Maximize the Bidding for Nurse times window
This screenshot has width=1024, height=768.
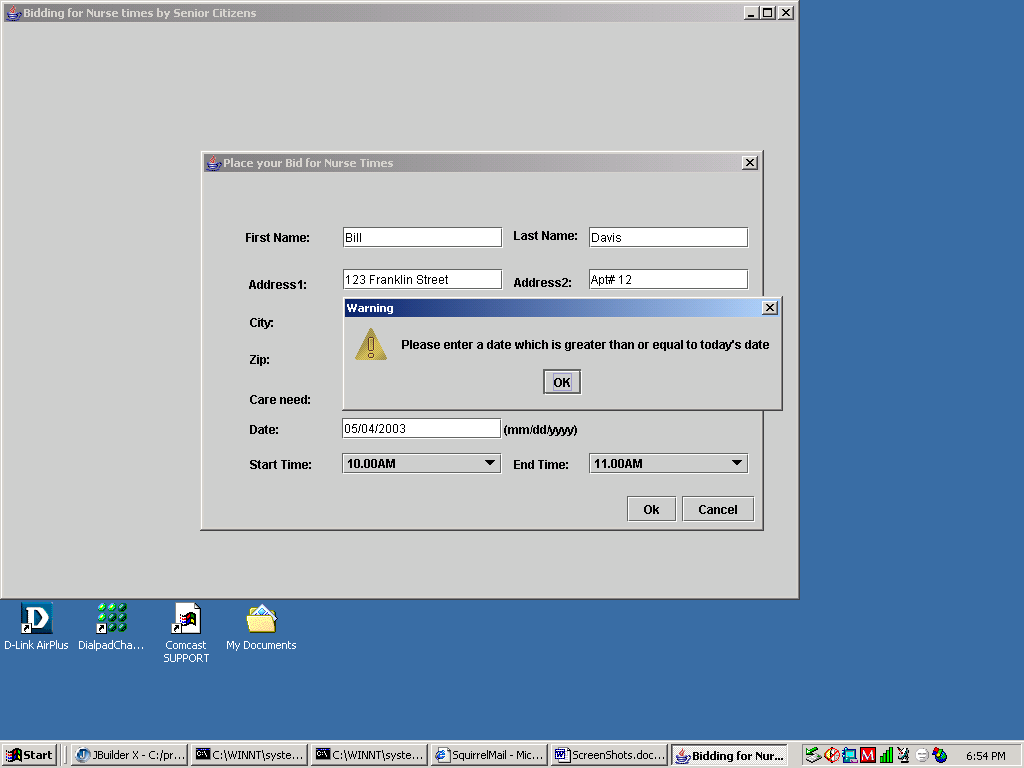click(767, 12)
